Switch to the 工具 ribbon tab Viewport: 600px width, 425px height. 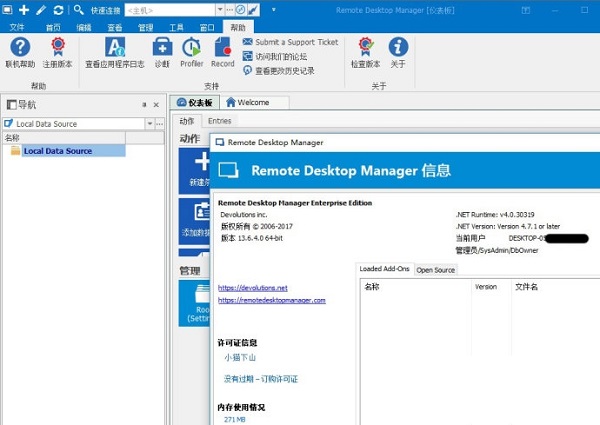176,27
